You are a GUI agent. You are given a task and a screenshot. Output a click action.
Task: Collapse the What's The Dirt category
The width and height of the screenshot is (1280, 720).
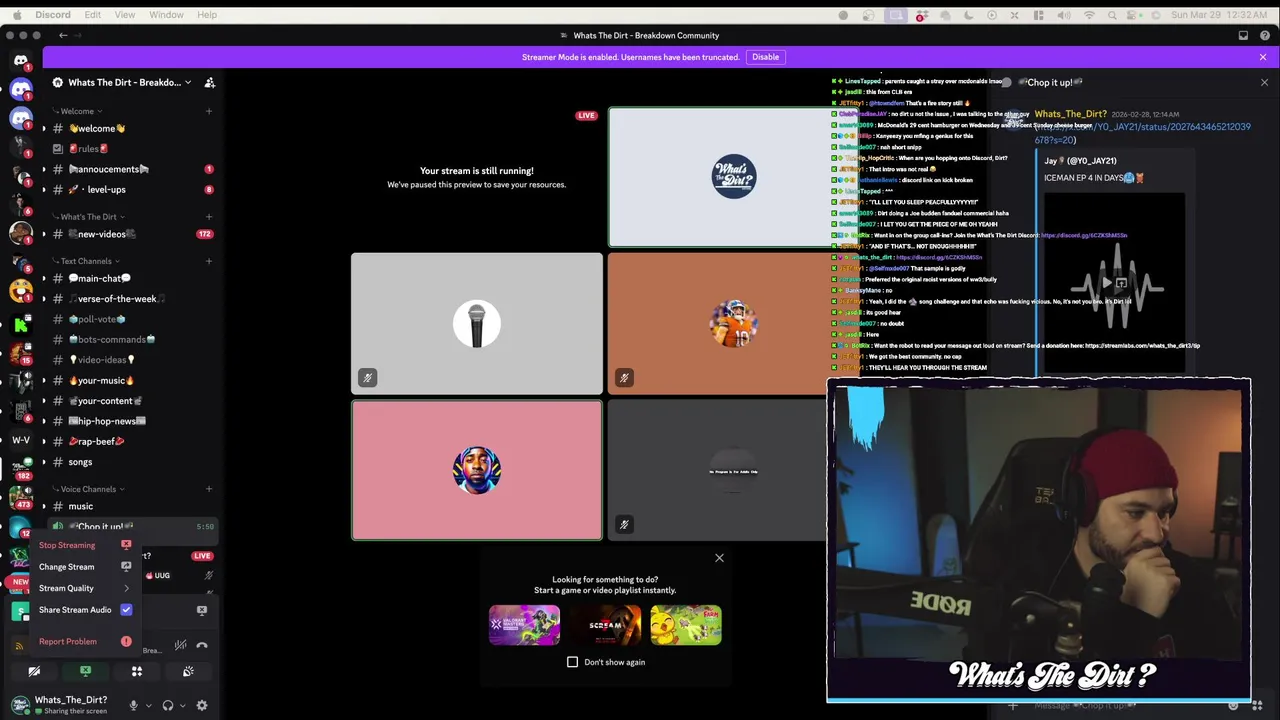(88, 216)
